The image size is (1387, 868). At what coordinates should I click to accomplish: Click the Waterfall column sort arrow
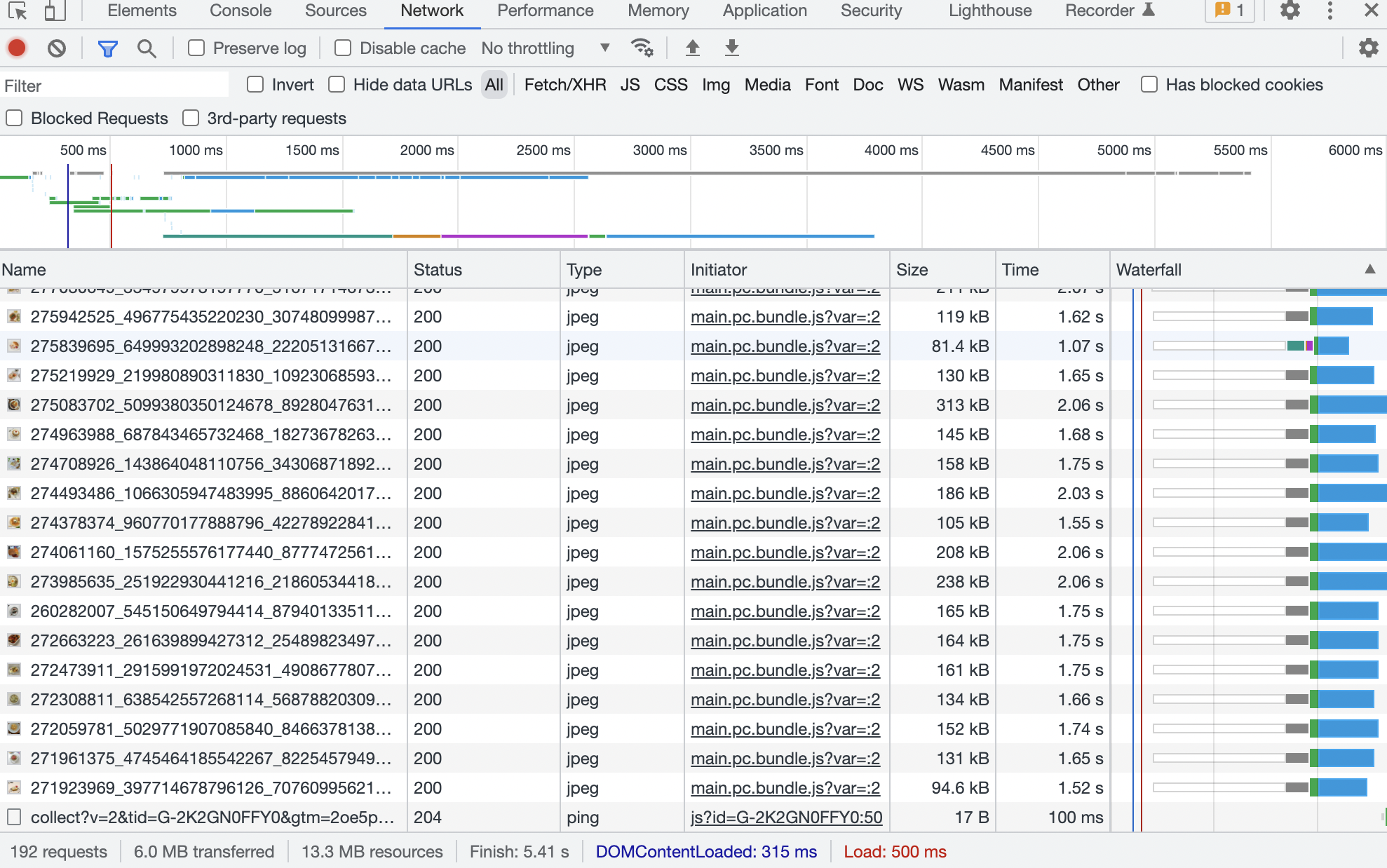1369,269
